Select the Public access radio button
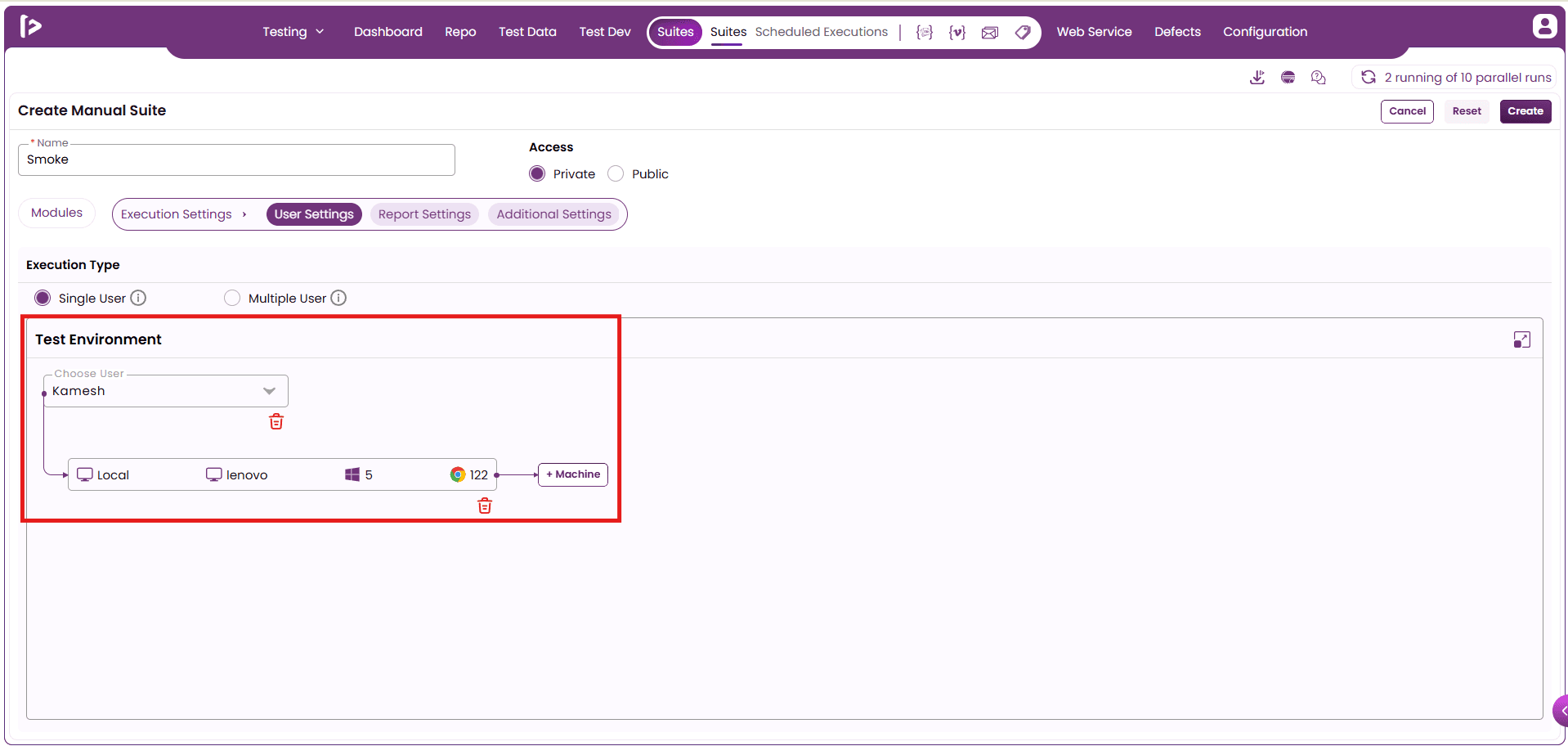 [616, 173]
